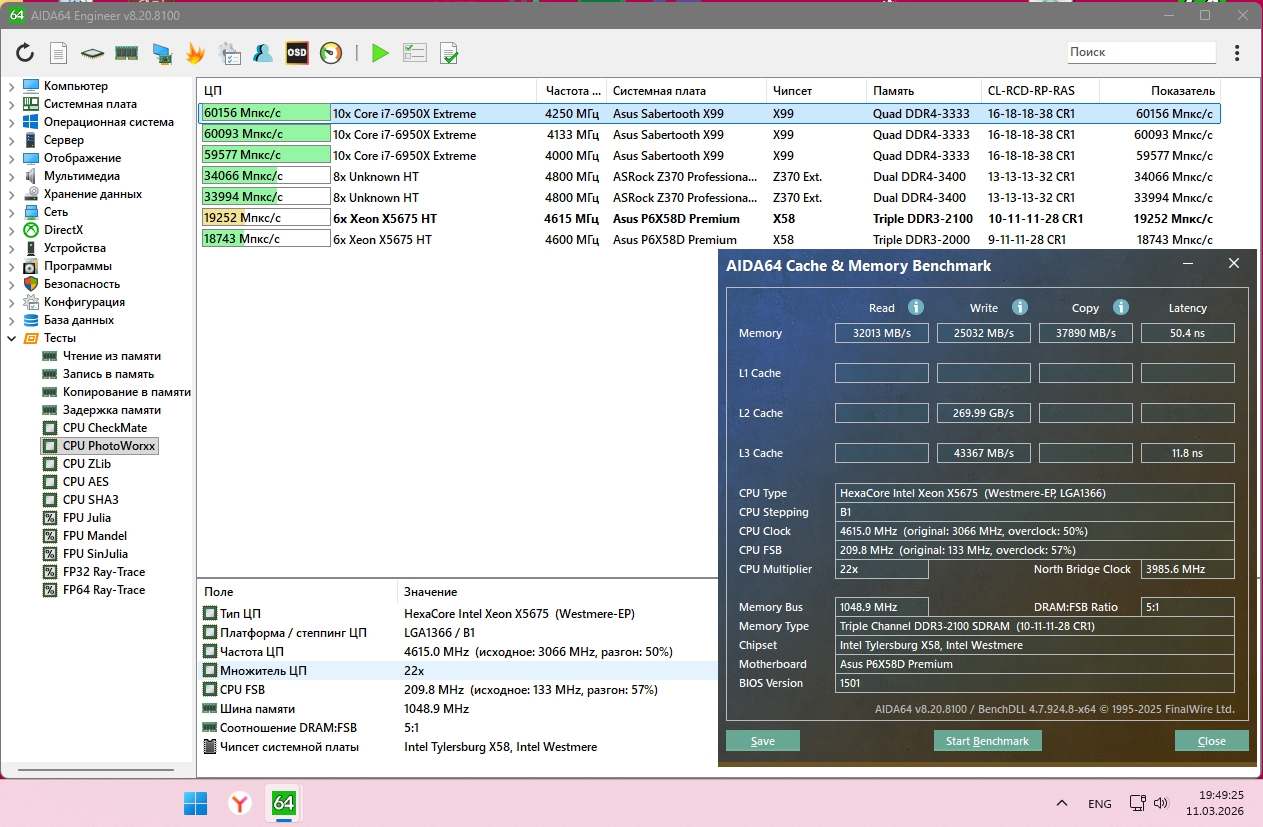Expand the Хранение данных tree node

(12, 194)
